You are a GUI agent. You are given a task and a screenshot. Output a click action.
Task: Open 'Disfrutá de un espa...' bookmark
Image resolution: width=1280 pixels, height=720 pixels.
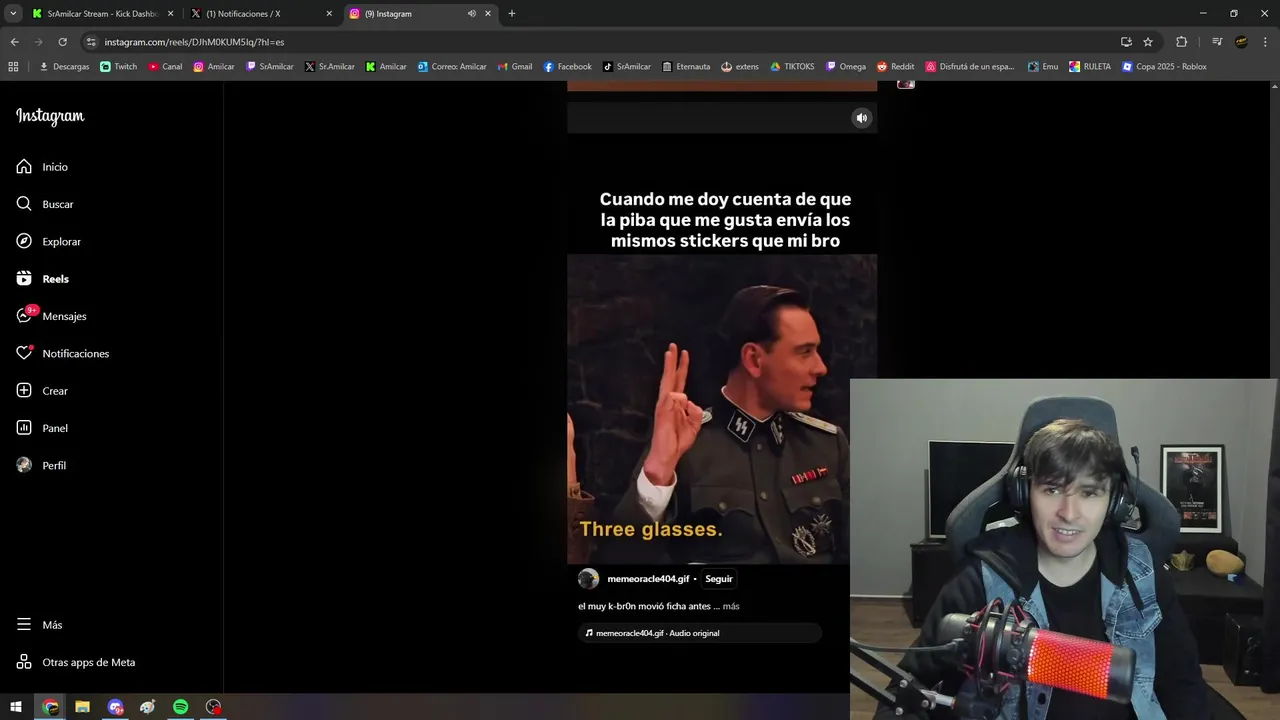(x=970, y=67)
